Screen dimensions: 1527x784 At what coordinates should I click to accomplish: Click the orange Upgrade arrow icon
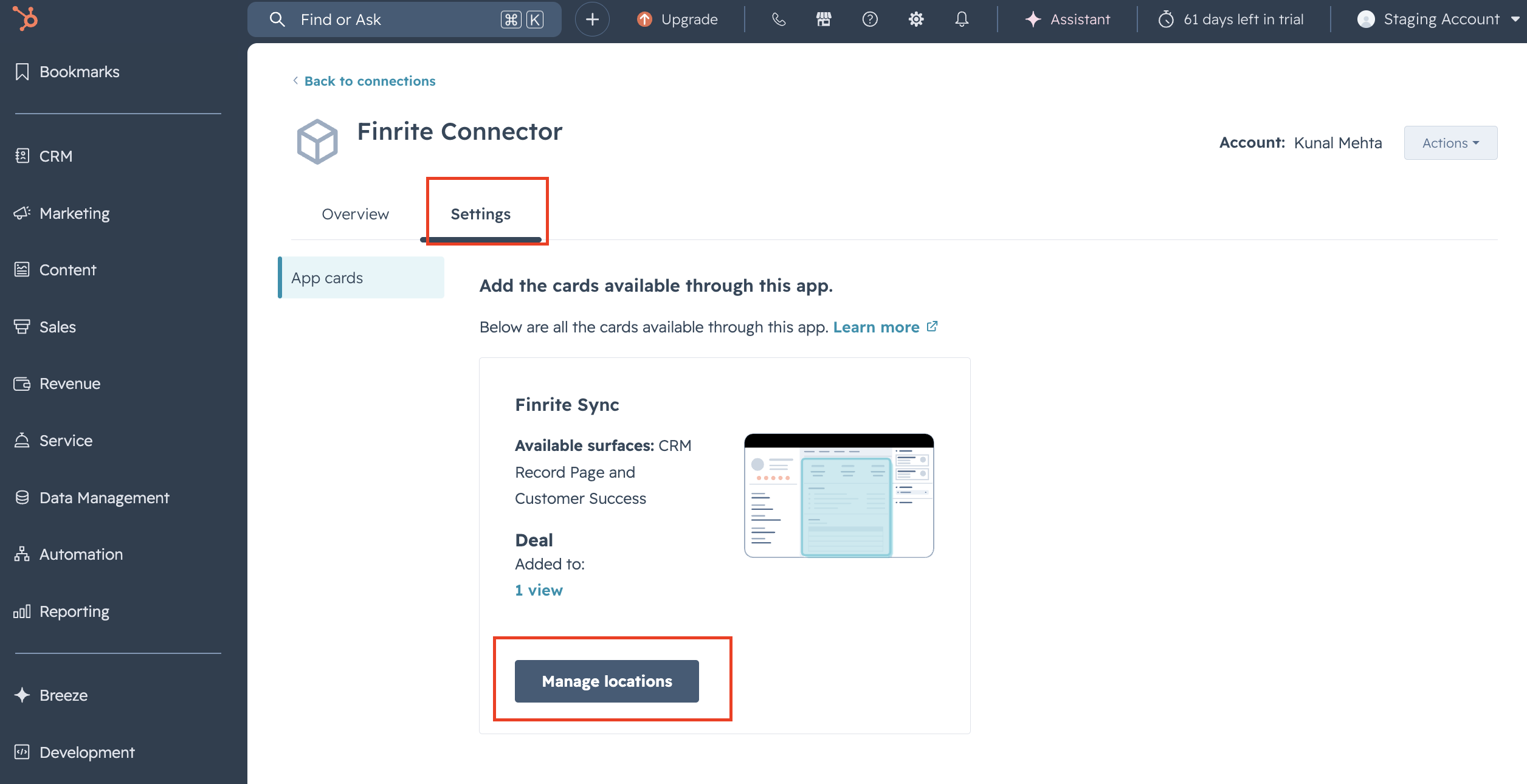point(644,19)
